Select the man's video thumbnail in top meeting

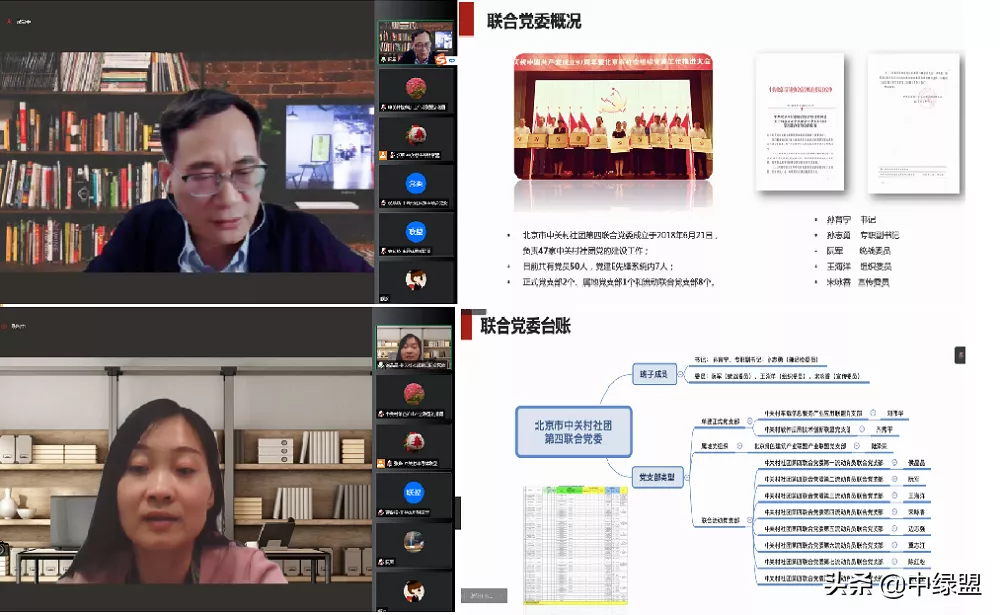coord(416,42)
